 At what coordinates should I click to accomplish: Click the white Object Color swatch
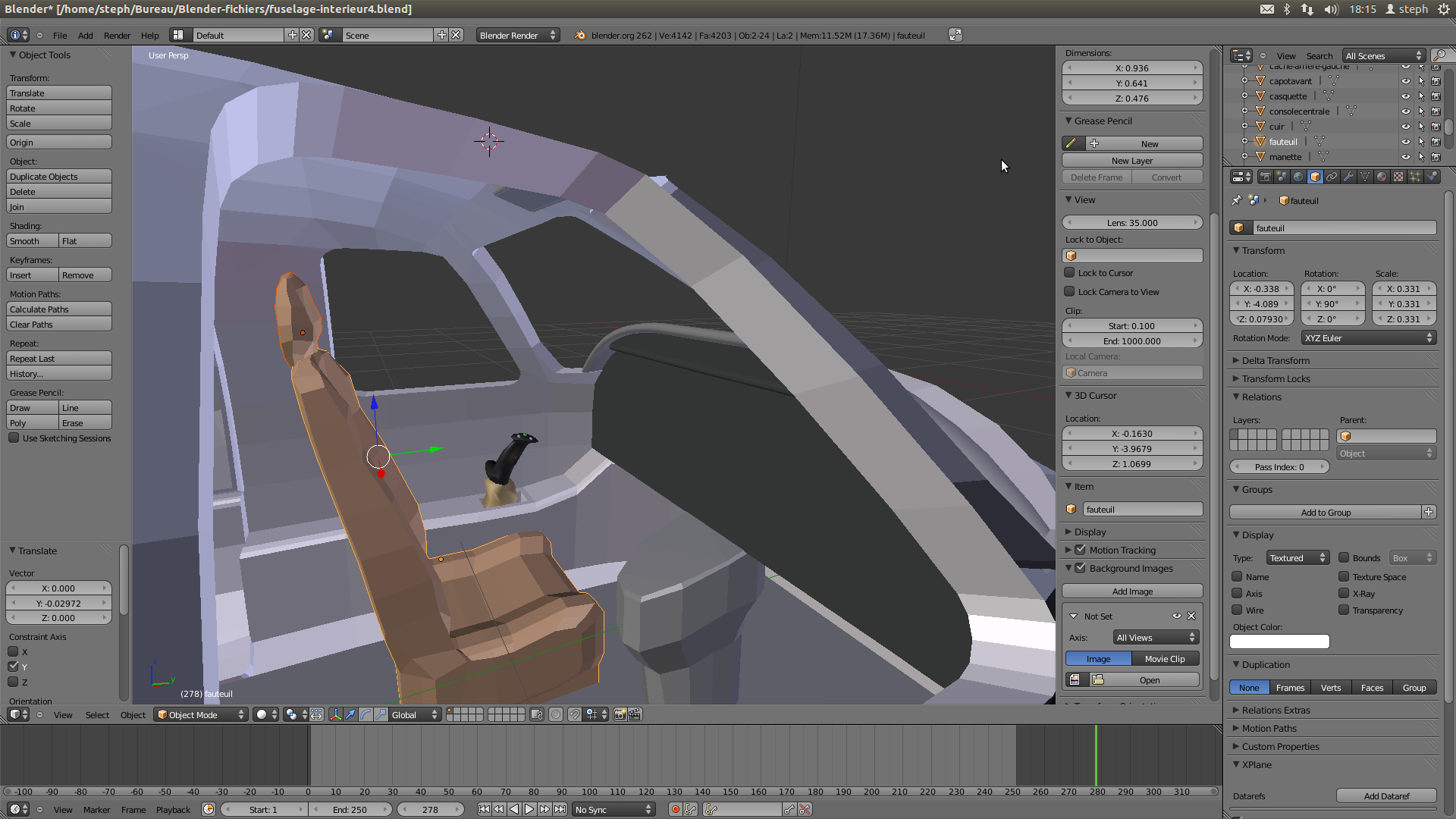tap(1279, 642)
